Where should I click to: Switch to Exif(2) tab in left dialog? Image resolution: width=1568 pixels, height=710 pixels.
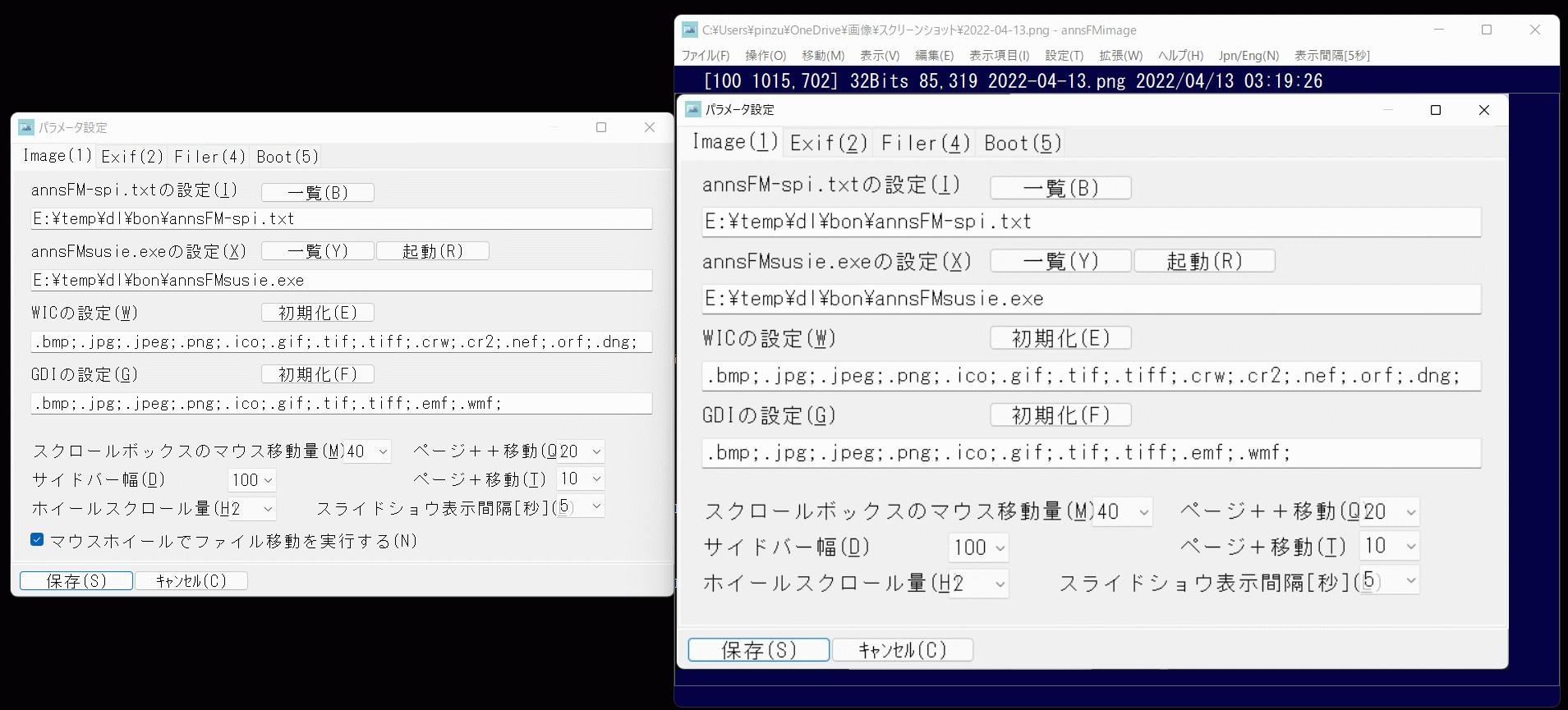pyautogui.click(x=132, y=157)
